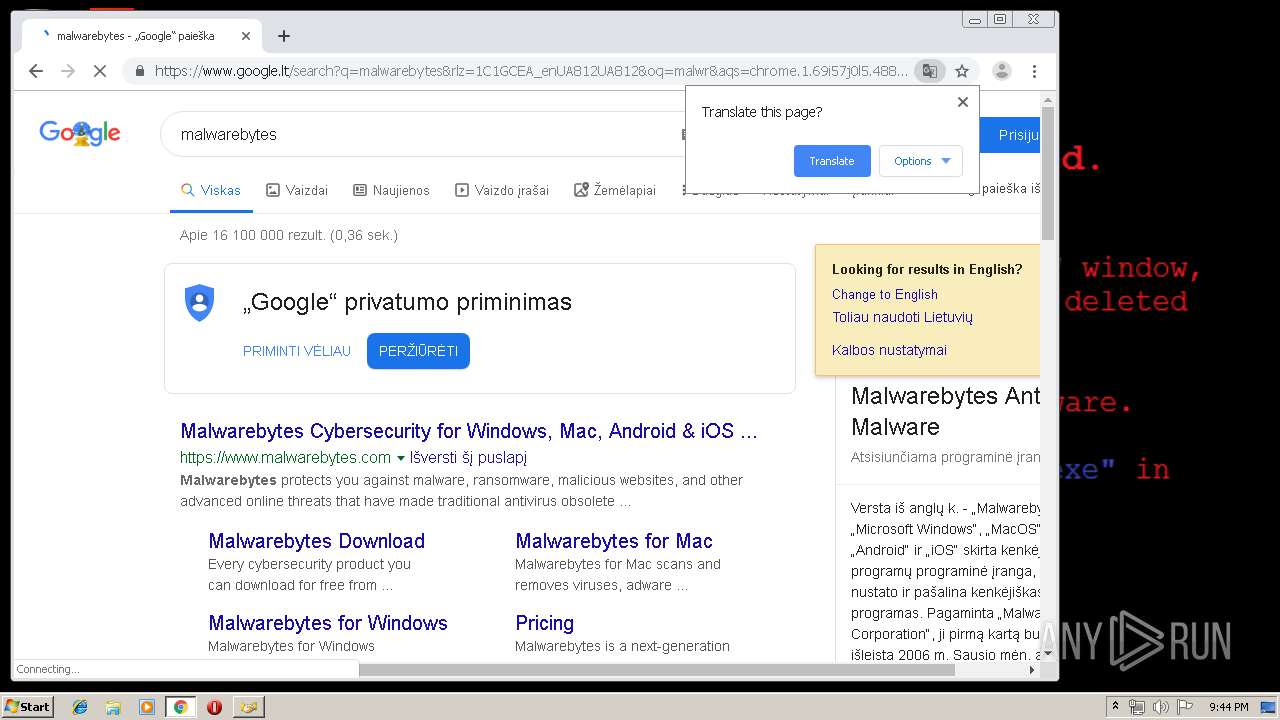This screenshot has height=720, width=1280.
Task: Open Kalbos nustatymai language settings
Action: click(889, 350)
